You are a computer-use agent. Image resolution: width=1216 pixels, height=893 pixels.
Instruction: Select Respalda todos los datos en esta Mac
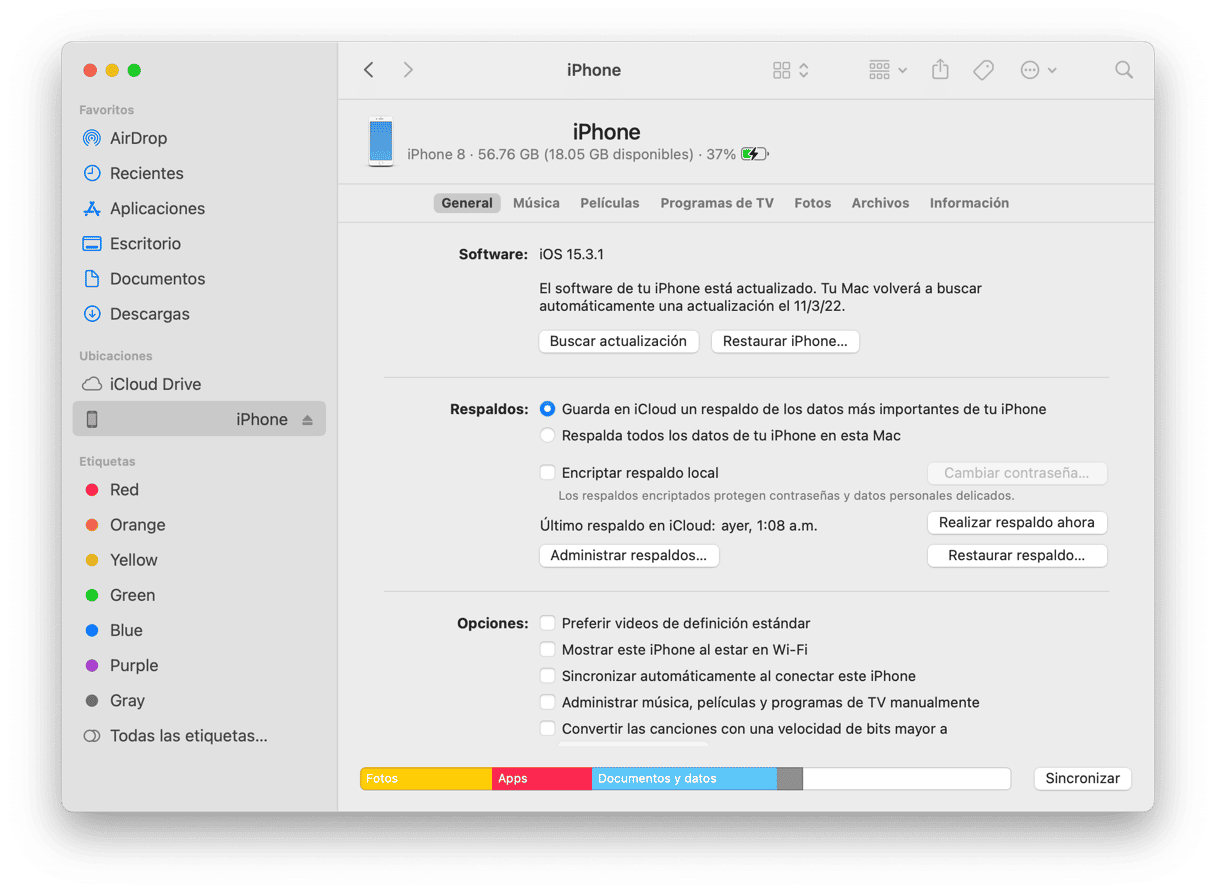coord(547,436)
